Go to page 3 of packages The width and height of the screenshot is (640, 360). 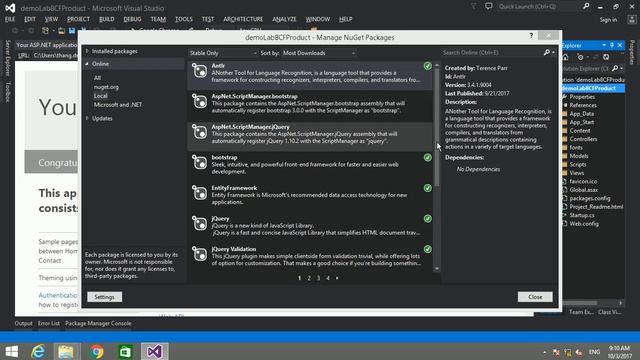[x=318, y=278]
